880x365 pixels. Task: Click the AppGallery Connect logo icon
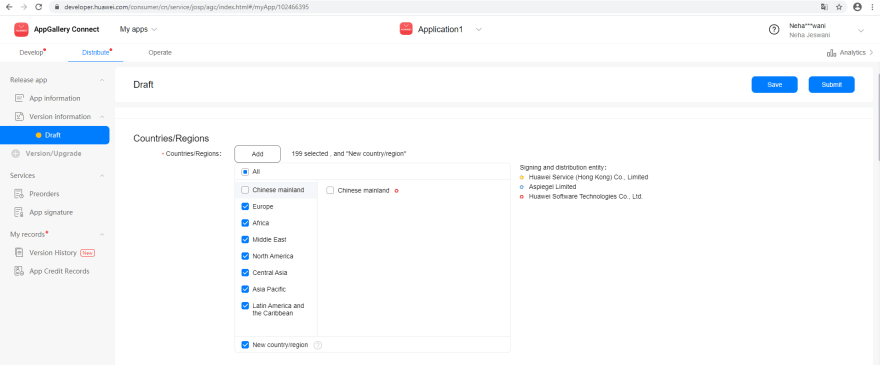pos(21,30)
